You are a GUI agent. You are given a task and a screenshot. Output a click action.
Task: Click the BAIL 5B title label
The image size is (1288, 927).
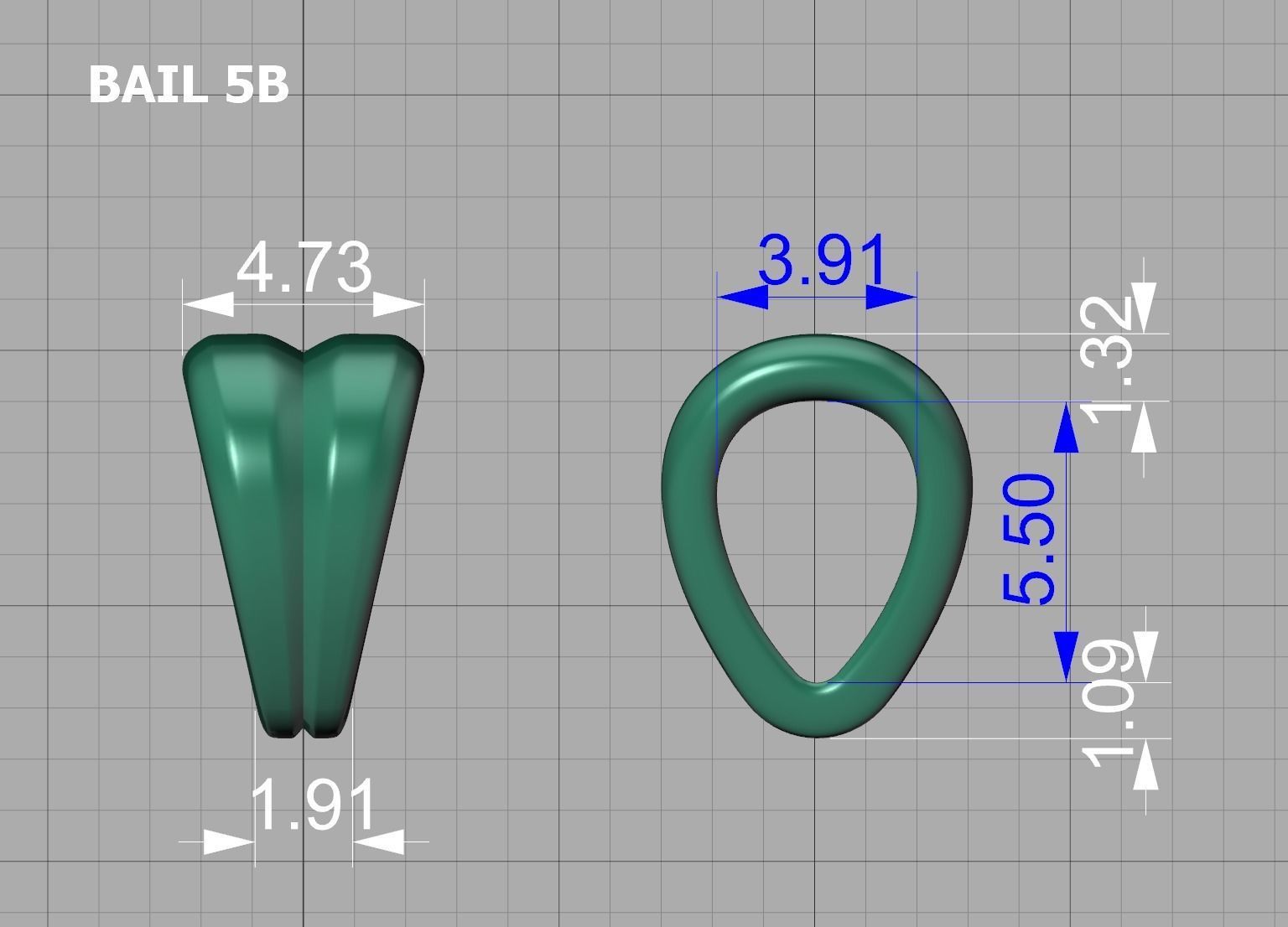189,85
